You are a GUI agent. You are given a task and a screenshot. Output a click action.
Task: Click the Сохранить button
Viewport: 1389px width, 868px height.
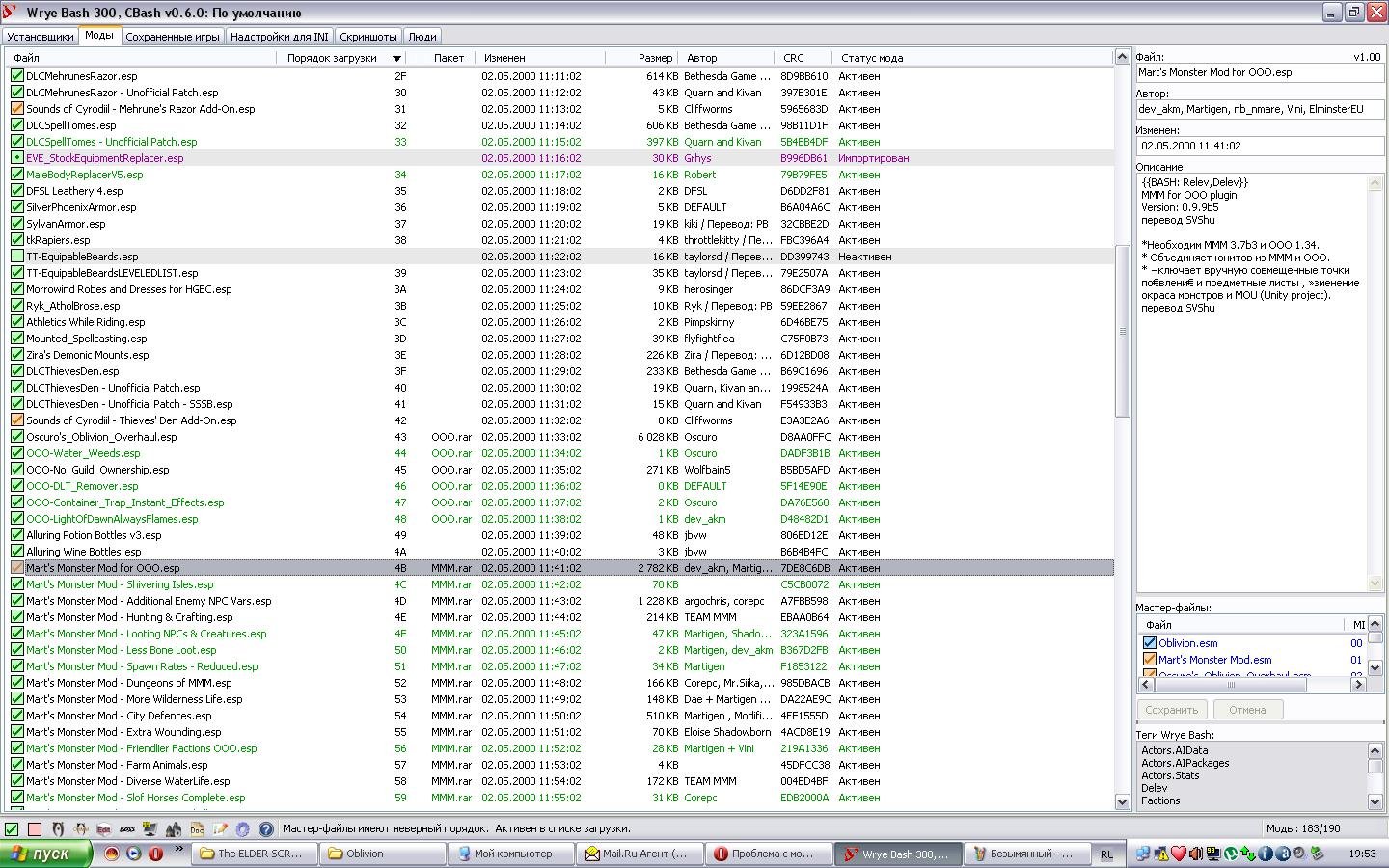[x=1171, y=710]
